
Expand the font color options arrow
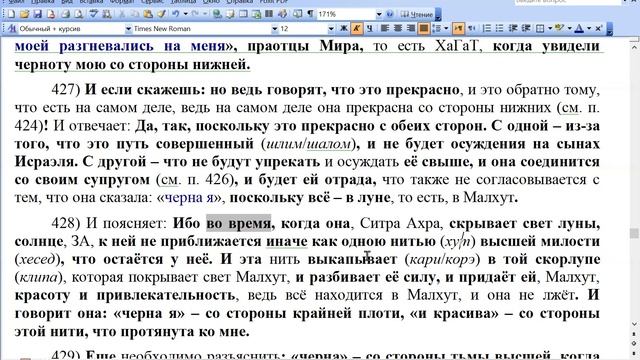coord(589,28)
